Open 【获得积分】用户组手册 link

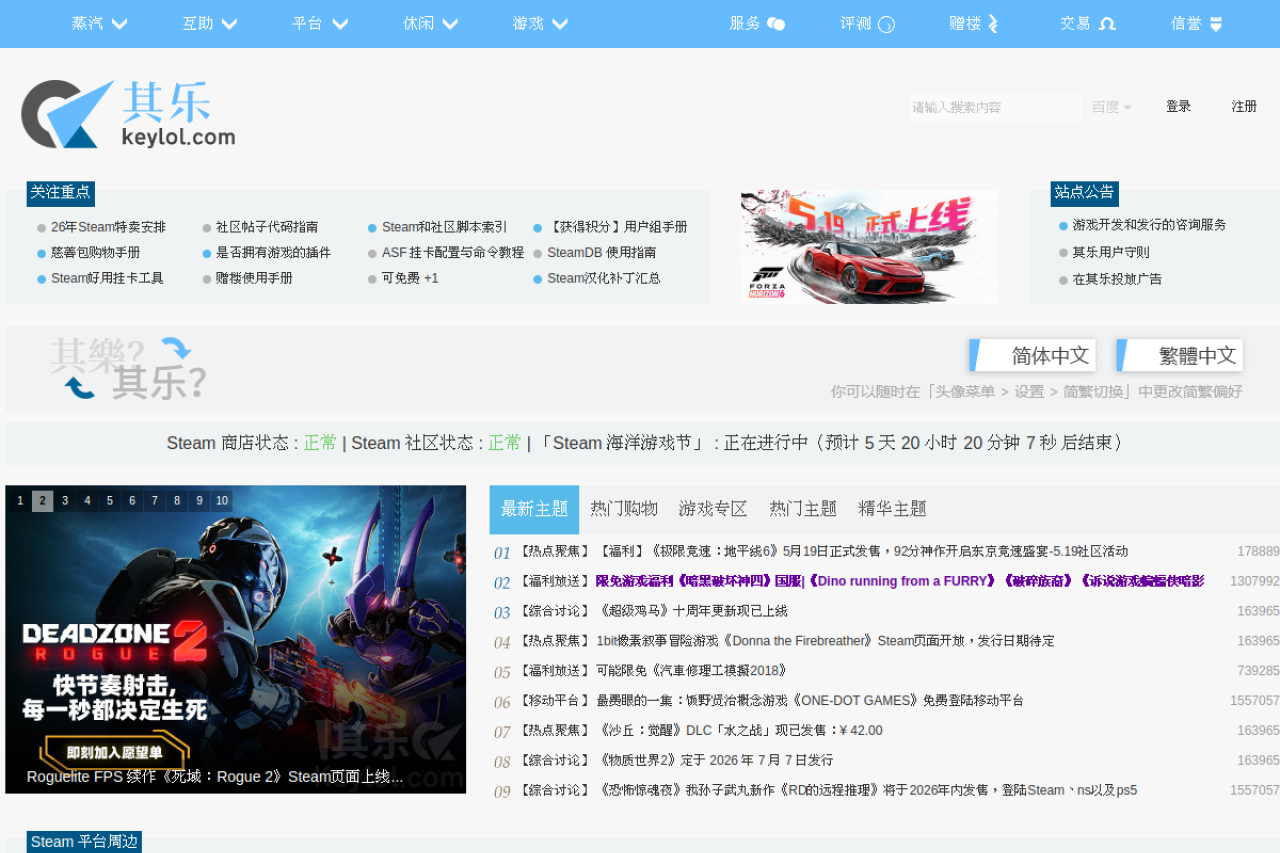pyautogui.click(x=617, y=227)
